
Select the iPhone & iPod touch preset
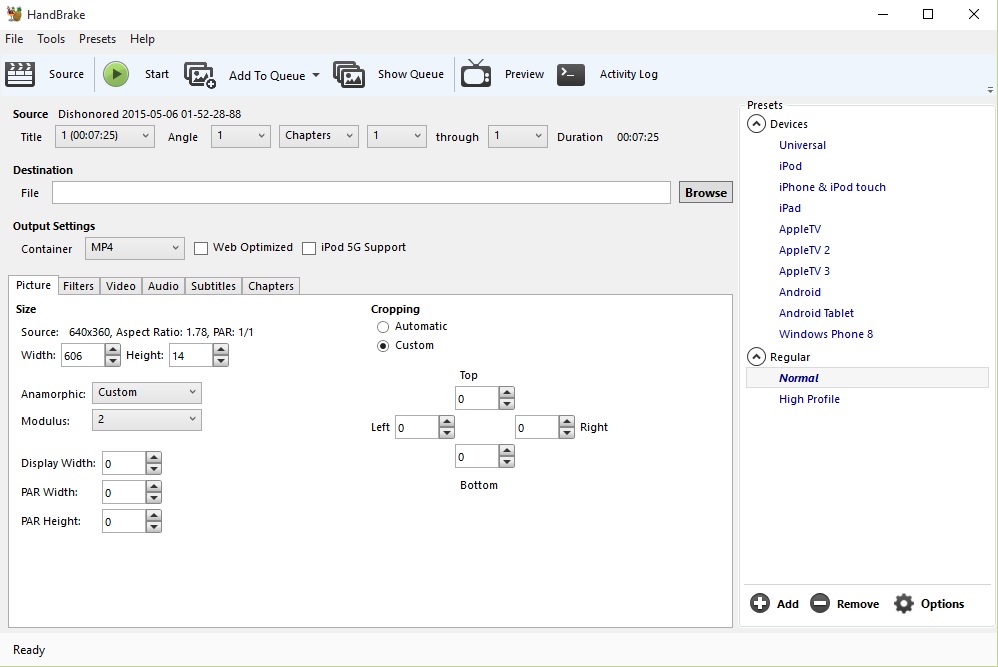(832, 187)
